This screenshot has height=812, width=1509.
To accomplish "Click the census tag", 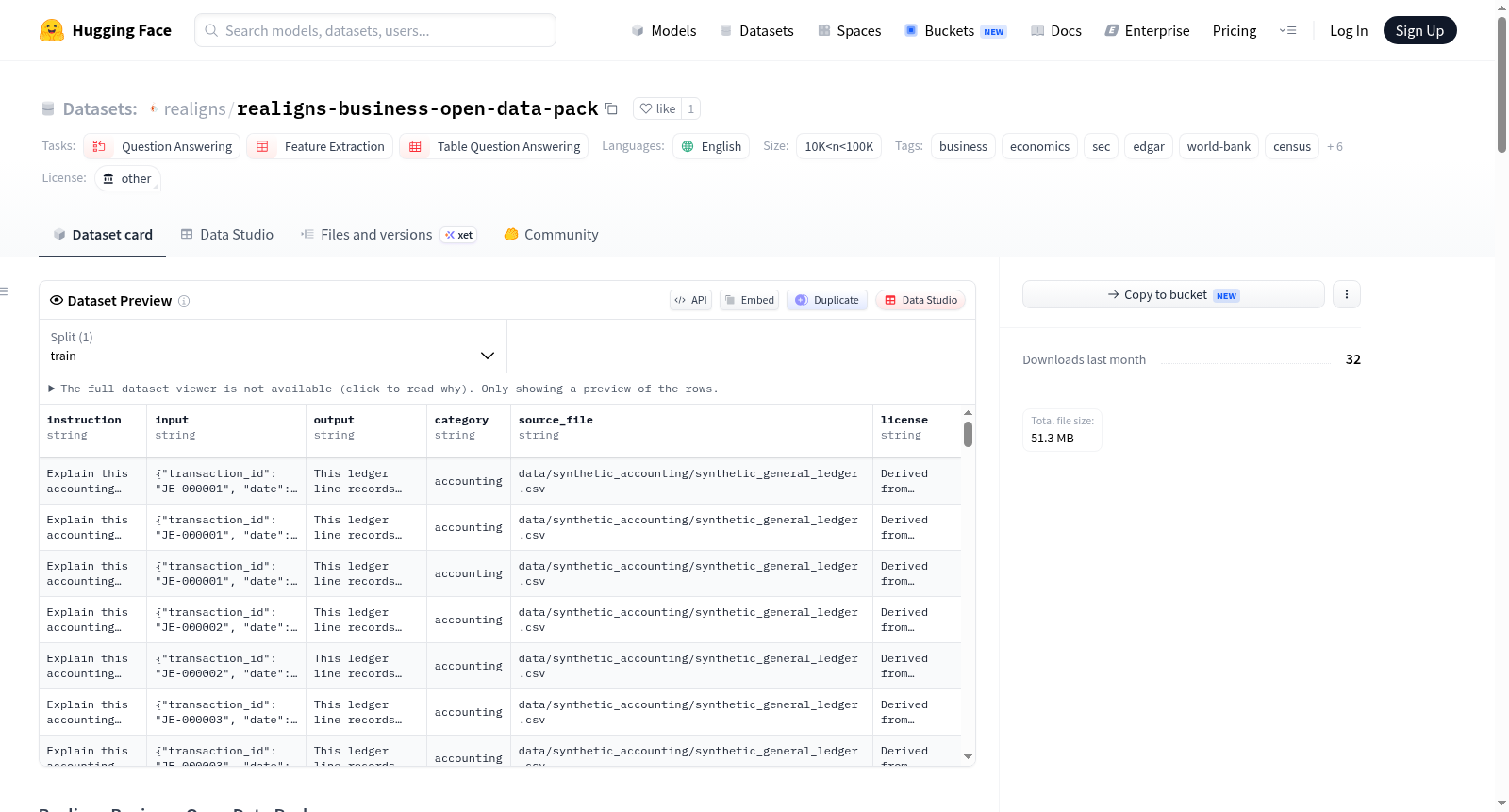I will pyautogui.click(x=1291, y=146).
